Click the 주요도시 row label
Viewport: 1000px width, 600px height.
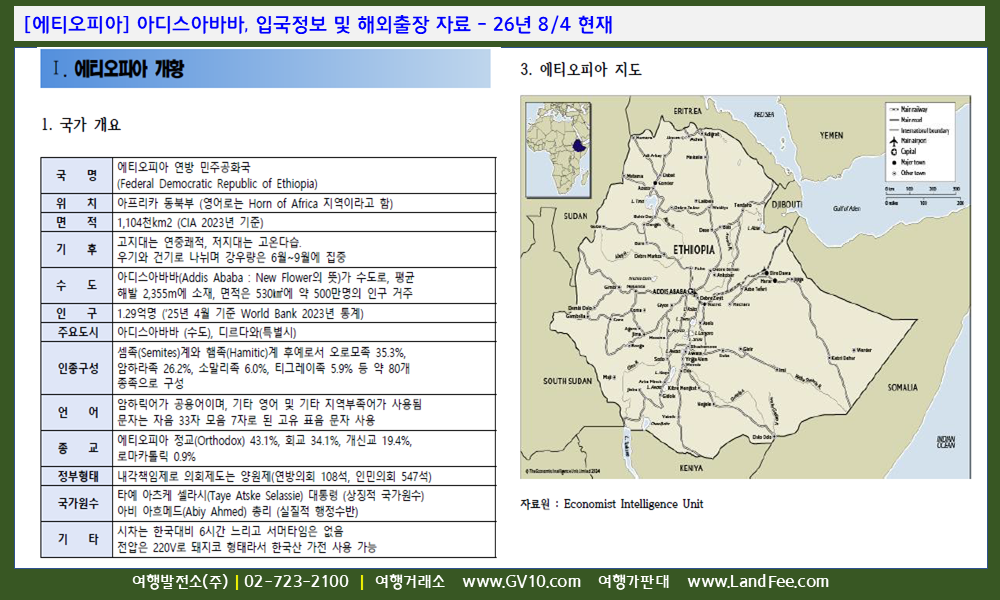pos(77,332)
